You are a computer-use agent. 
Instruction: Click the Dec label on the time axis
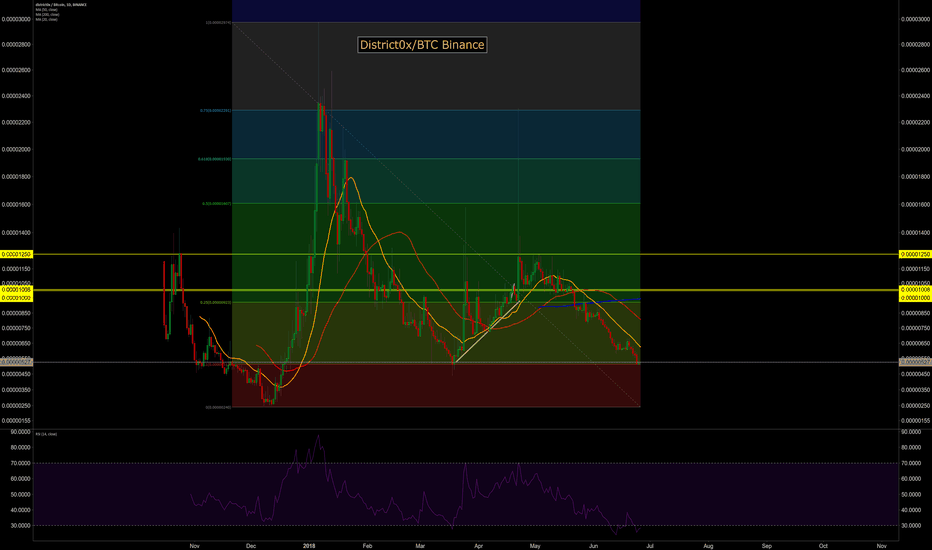point(251,546)
